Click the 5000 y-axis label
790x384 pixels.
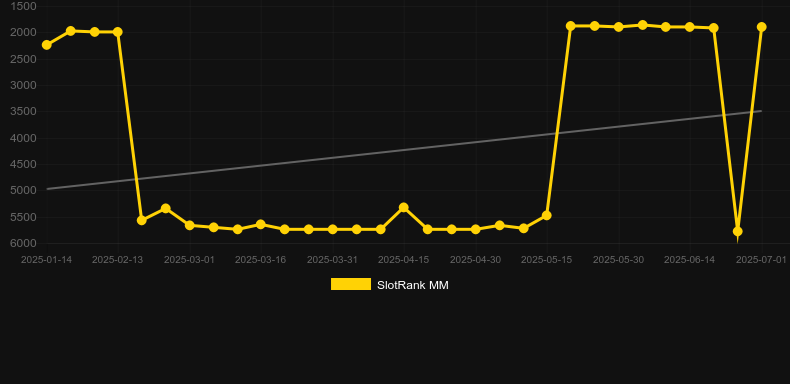coord(23,190)
